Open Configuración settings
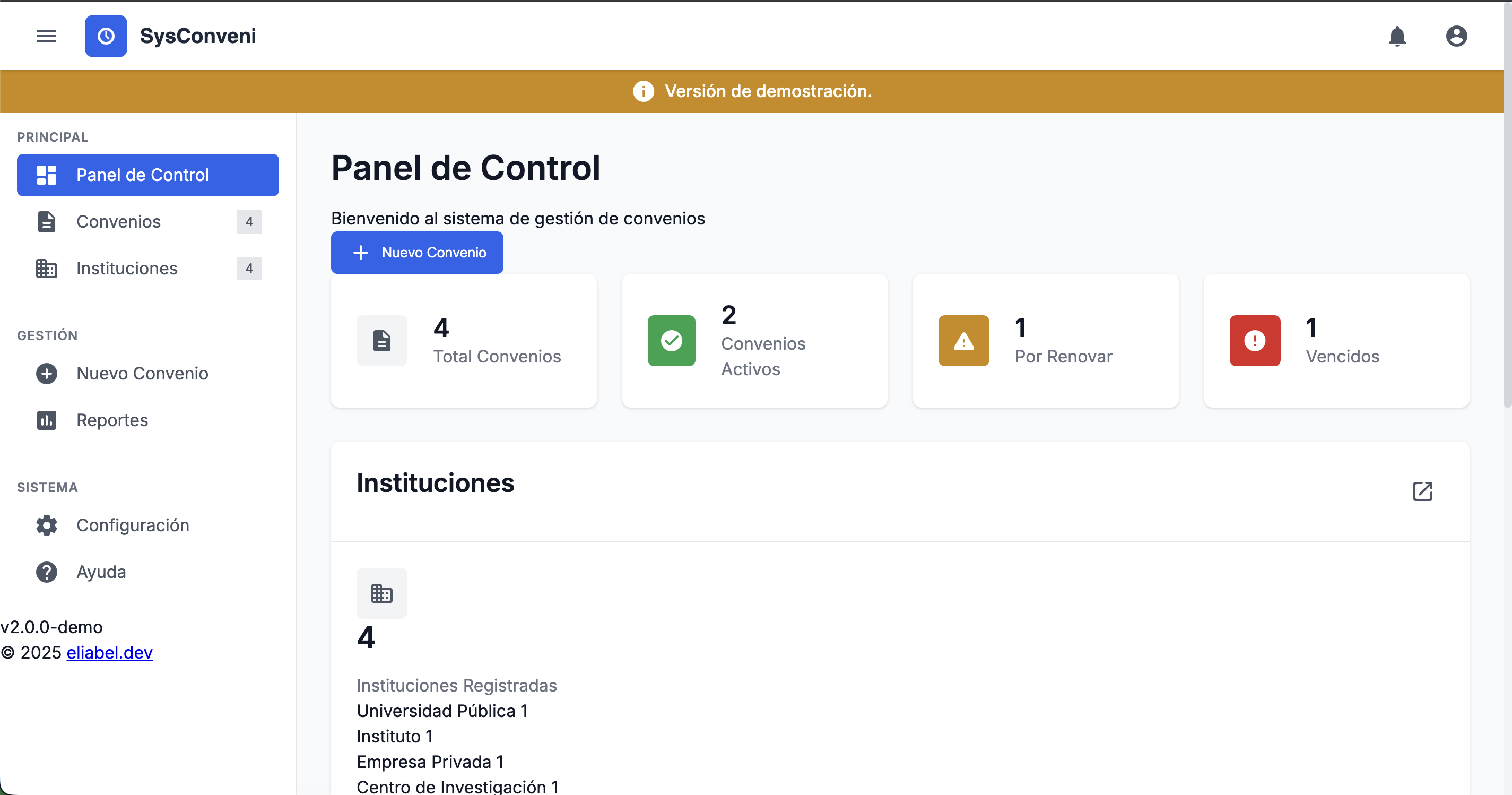Viewport: 1512px width, 795px height. click(133, 525)
